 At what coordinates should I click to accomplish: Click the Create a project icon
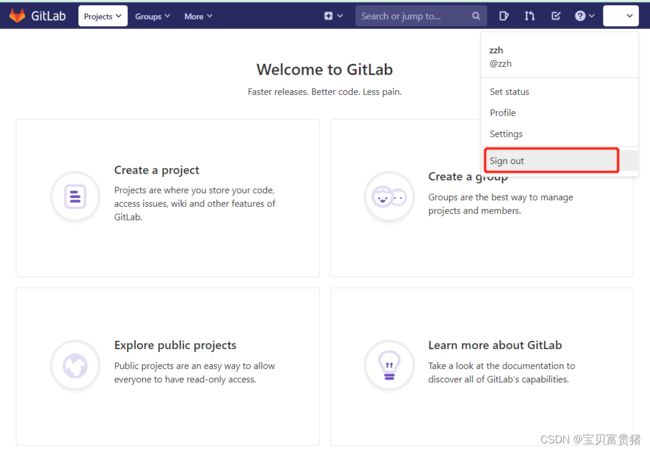pos(75,196)
